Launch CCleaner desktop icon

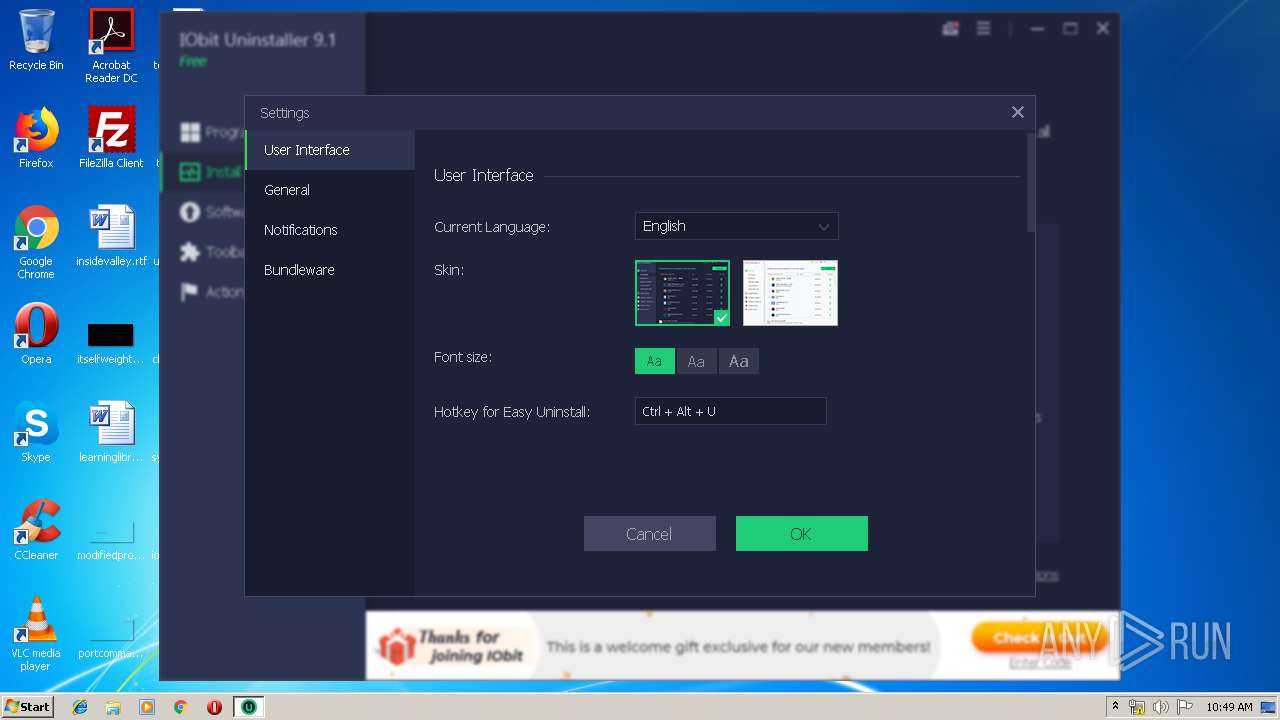(x=36, y=530)
